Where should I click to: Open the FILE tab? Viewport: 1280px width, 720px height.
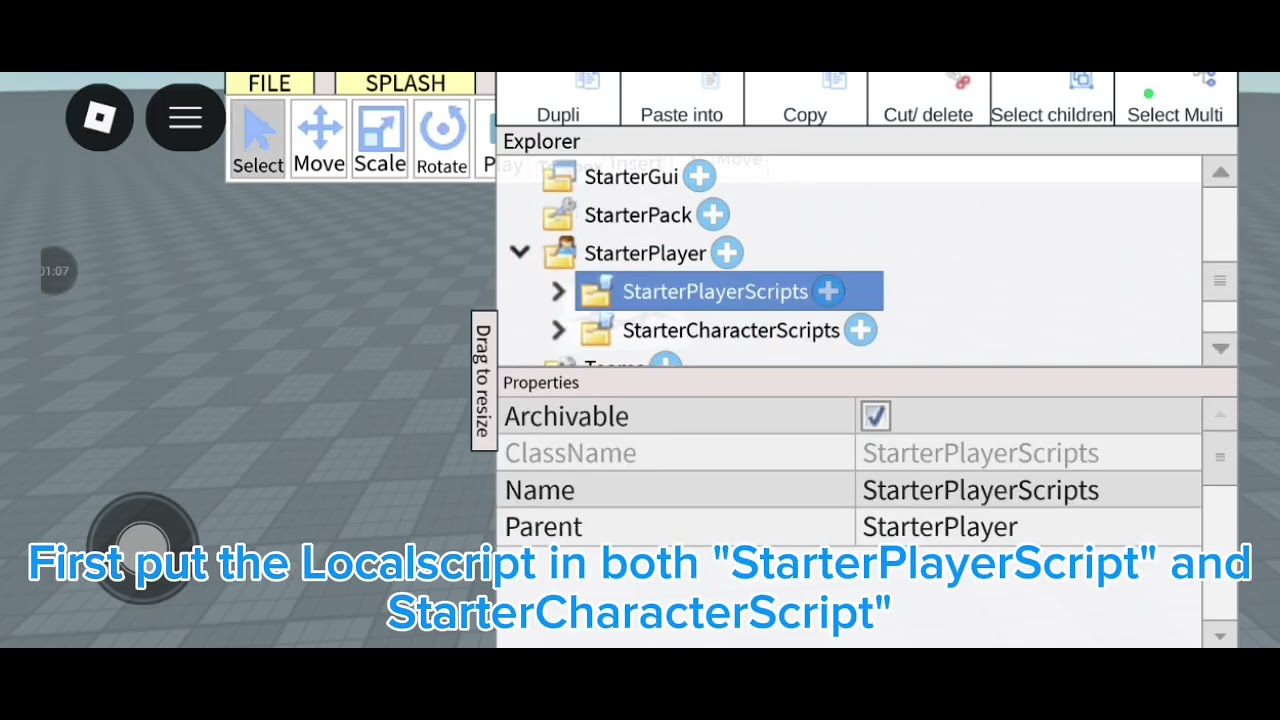tap(269, 84)
